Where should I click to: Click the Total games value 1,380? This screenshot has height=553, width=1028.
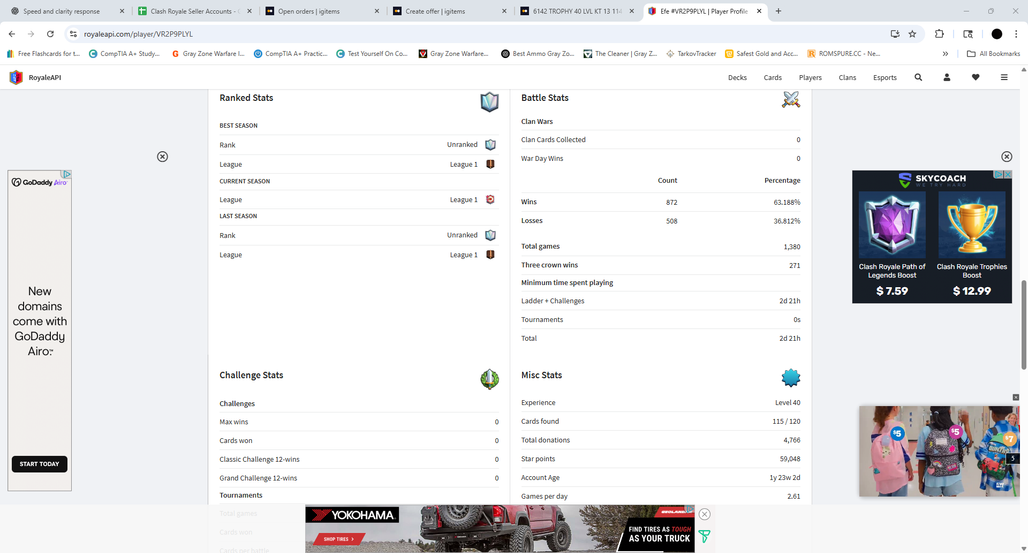click(792, 247)
